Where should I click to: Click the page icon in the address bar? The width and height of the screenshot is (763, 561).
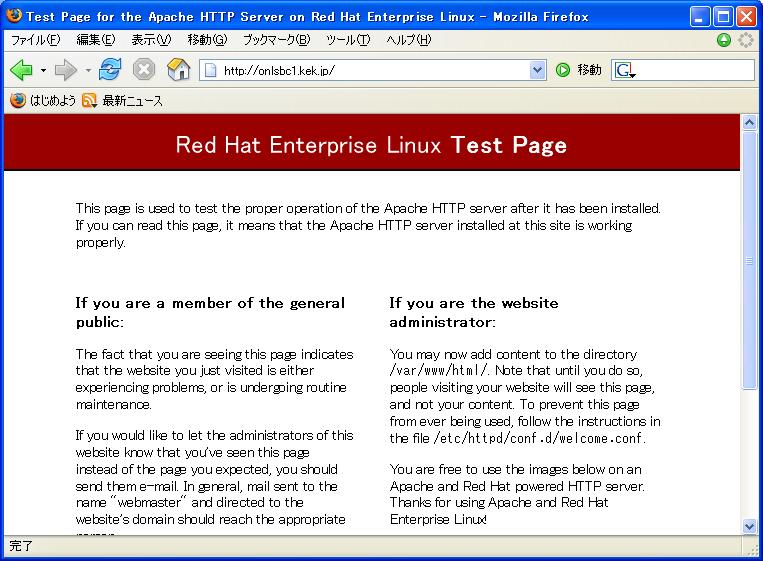point(210,71)
